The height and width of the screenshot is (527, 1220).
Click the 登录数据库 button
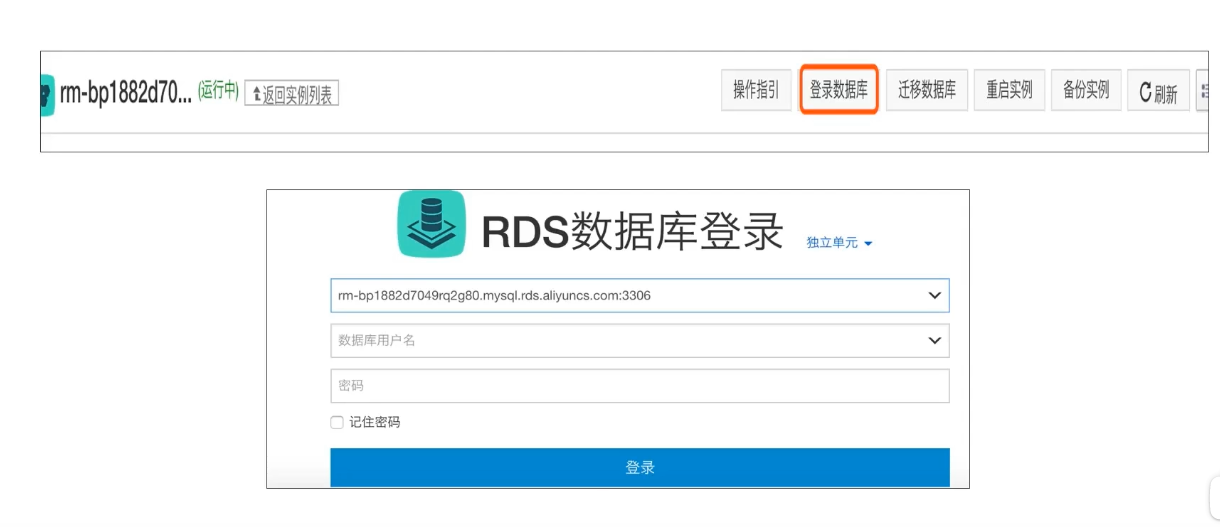(839, 90)
